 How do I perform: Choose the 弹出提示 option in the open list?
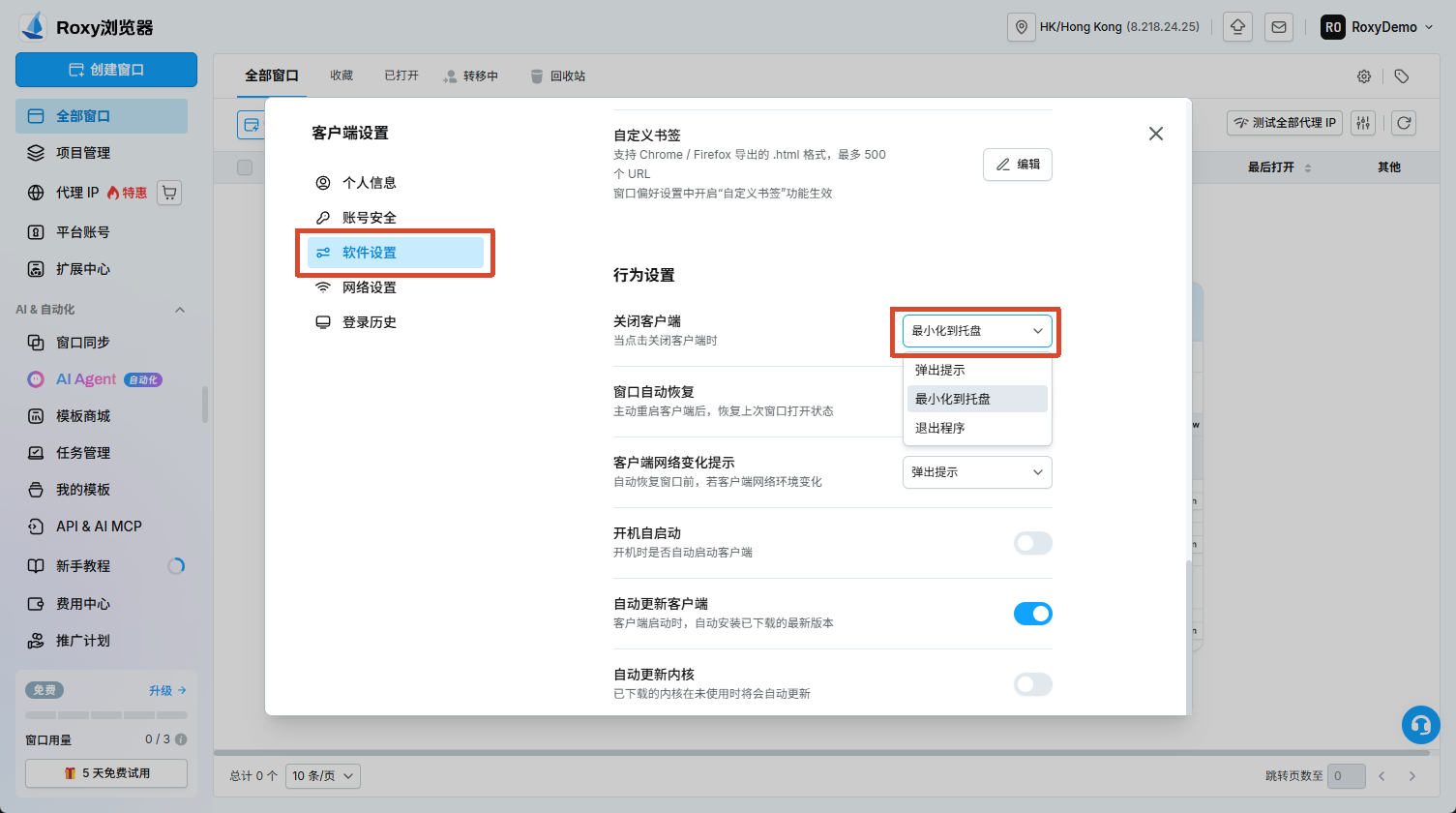tap(977, 370)
